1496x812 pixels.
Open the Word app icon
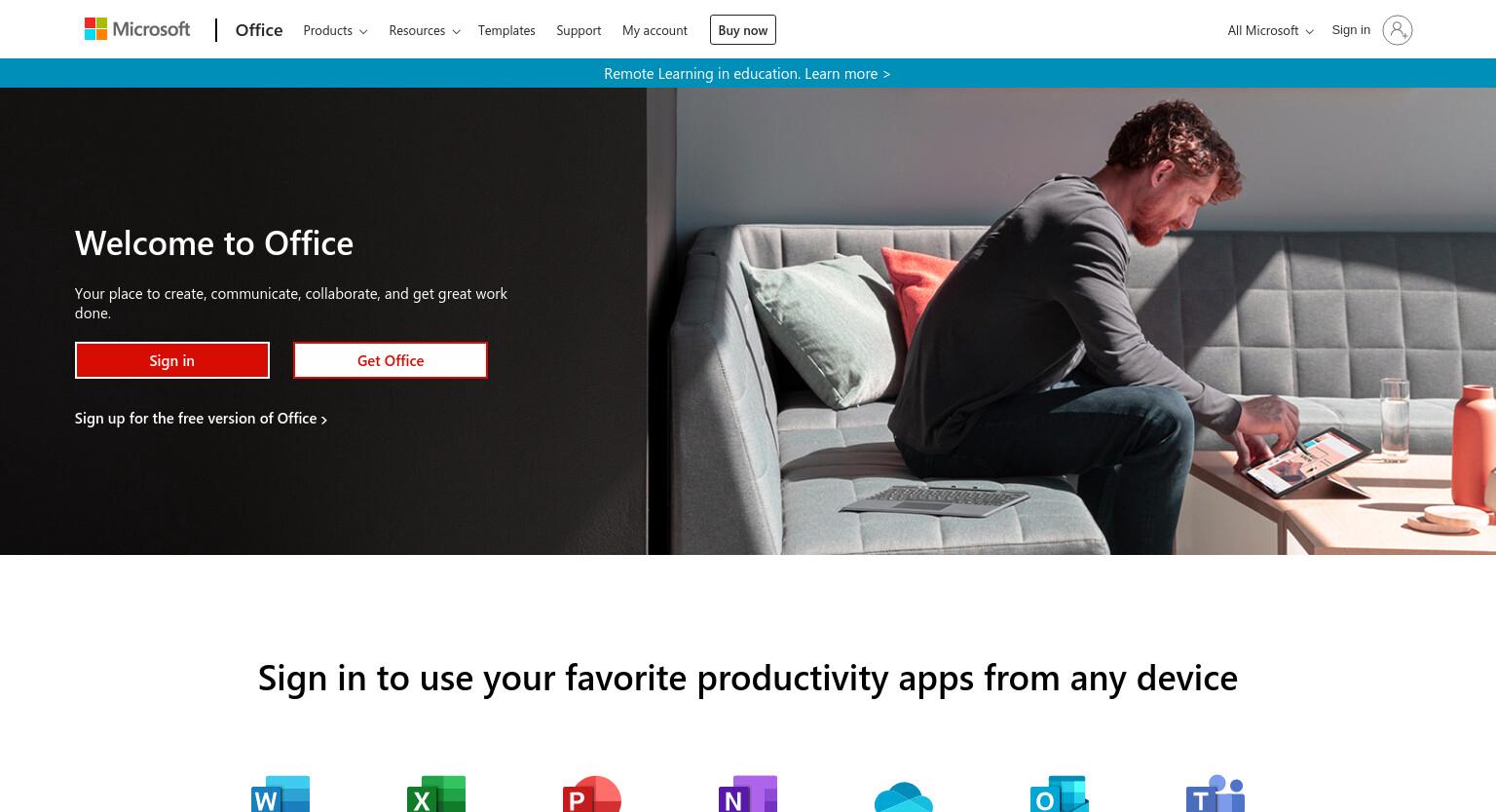(x=280, y=794)
